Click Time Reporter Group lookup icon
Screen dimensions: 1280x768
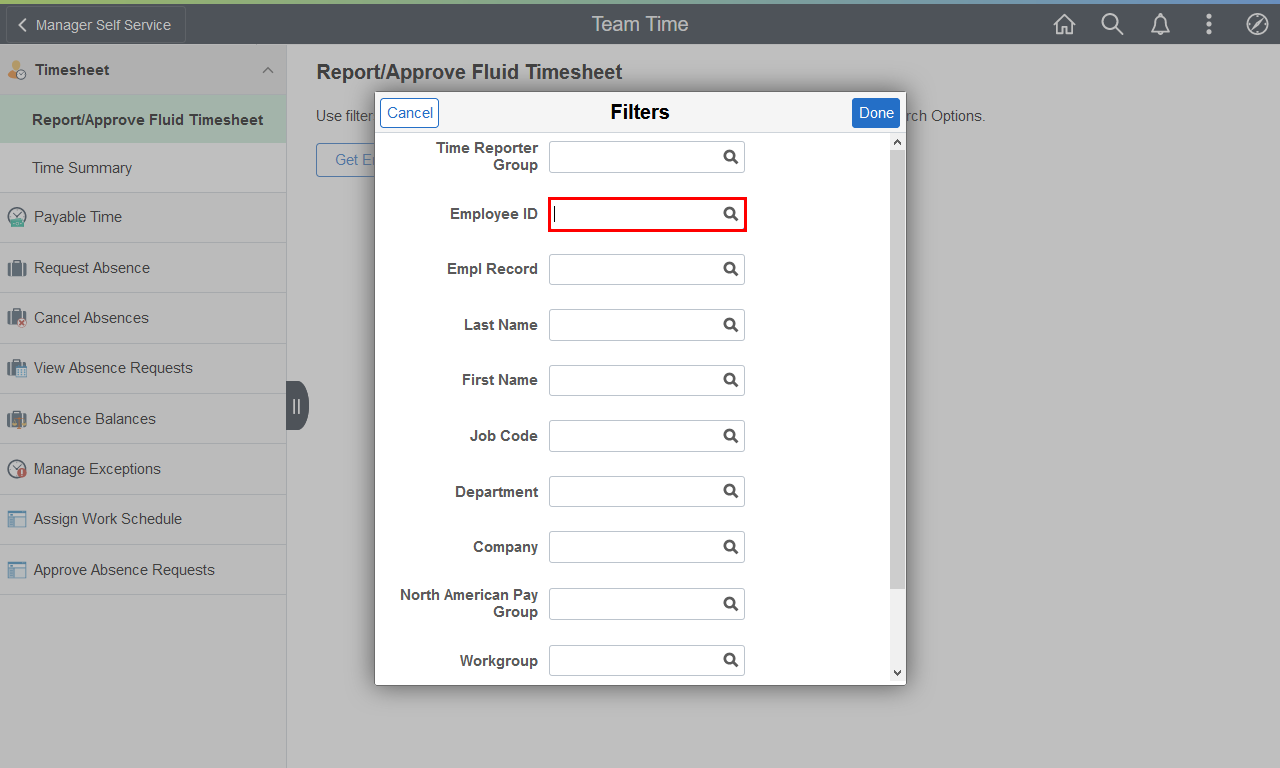(731, 157)
